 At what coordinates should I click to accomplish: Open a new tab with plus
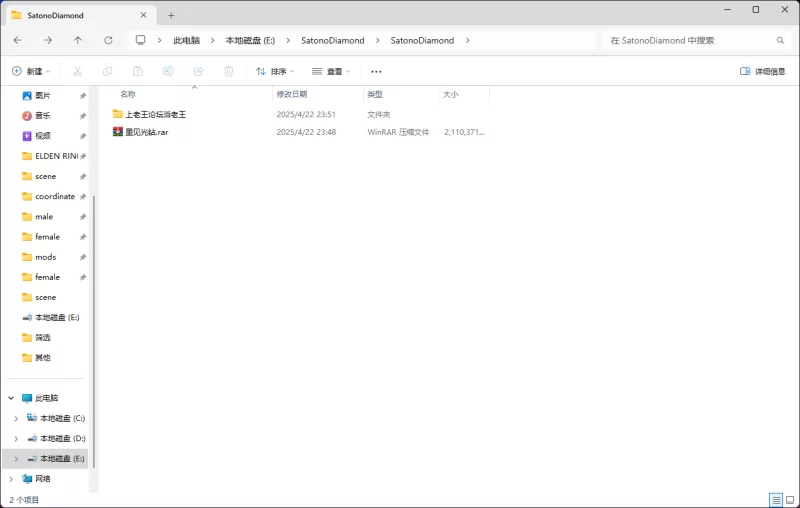pos(171,16)
